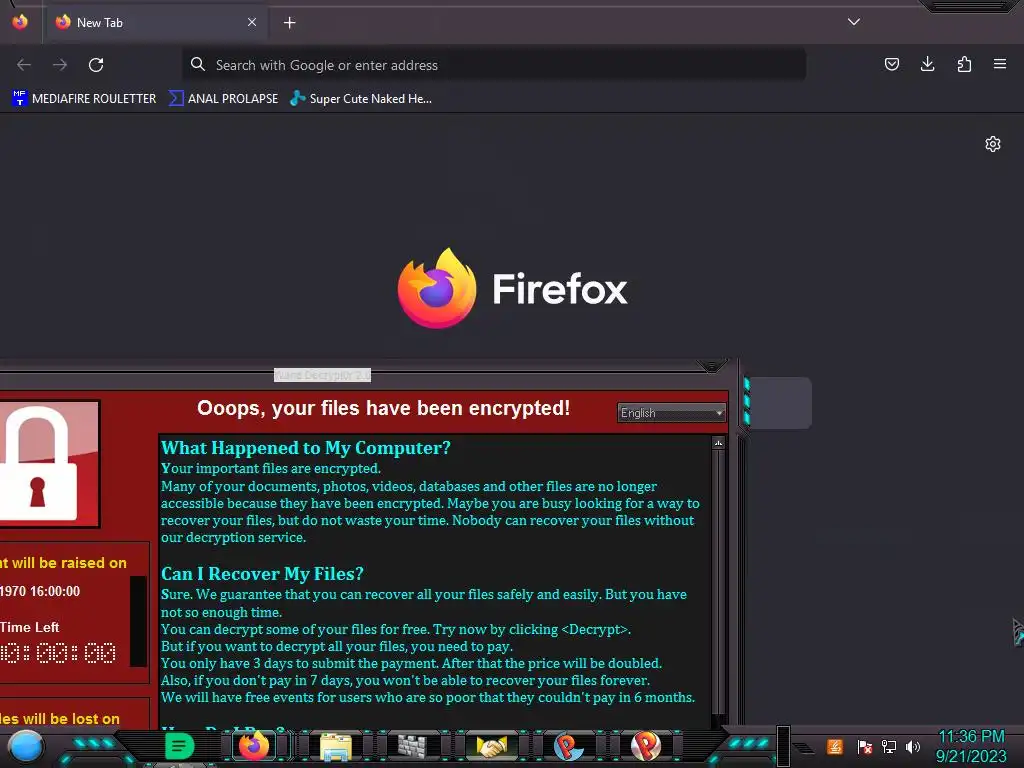Open the Start orb button

click(27, 746)
